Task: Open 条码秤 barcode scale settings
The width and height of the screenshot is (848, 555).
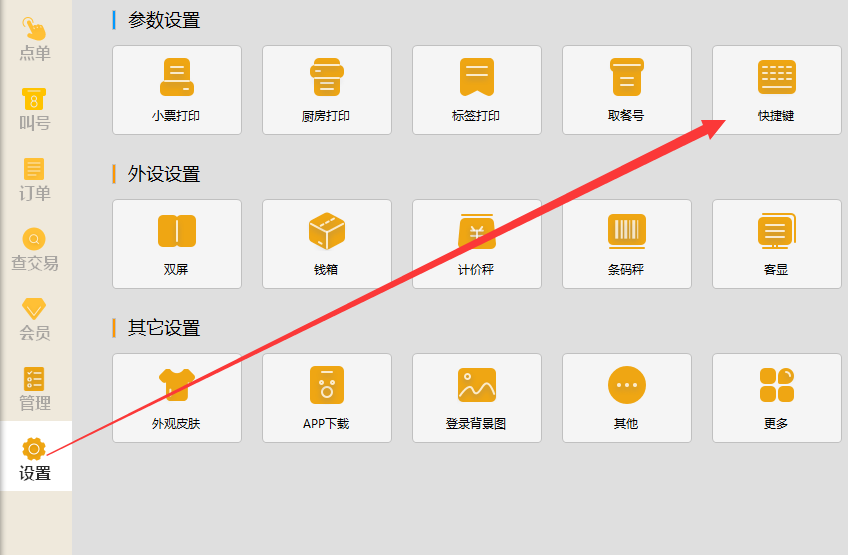Action: click(x=626, y=244)
